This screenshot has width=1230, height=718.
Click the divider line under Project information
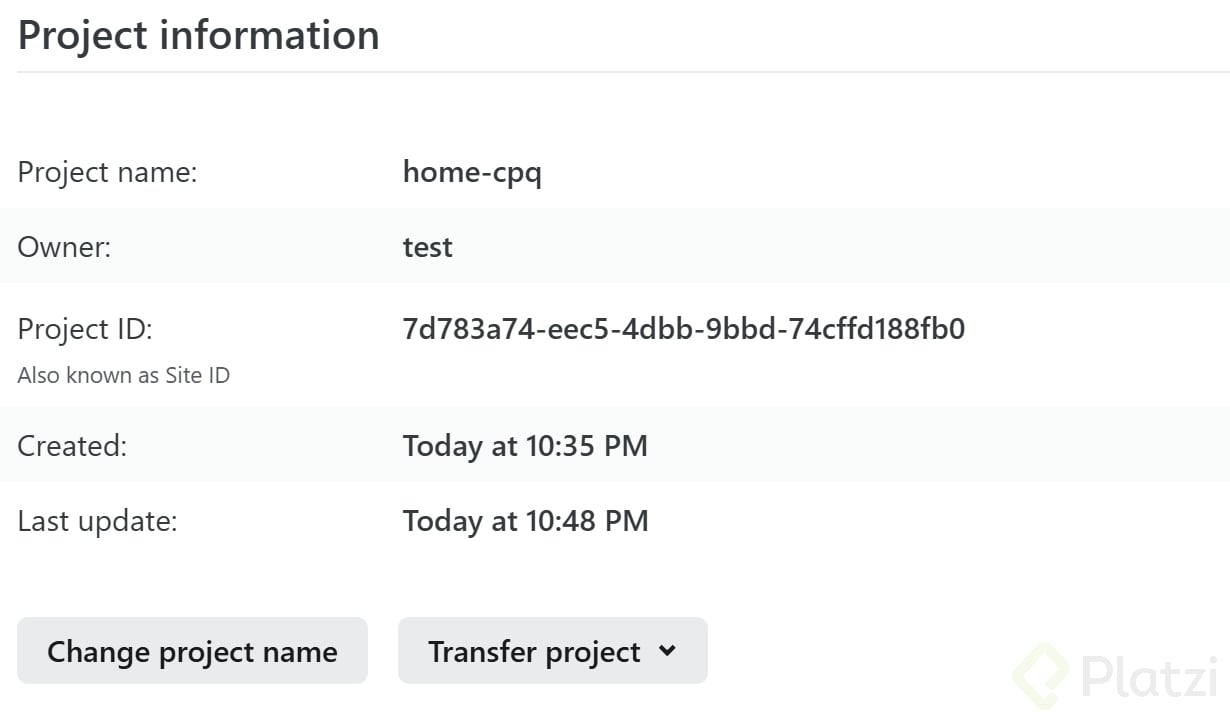(622, 72)
